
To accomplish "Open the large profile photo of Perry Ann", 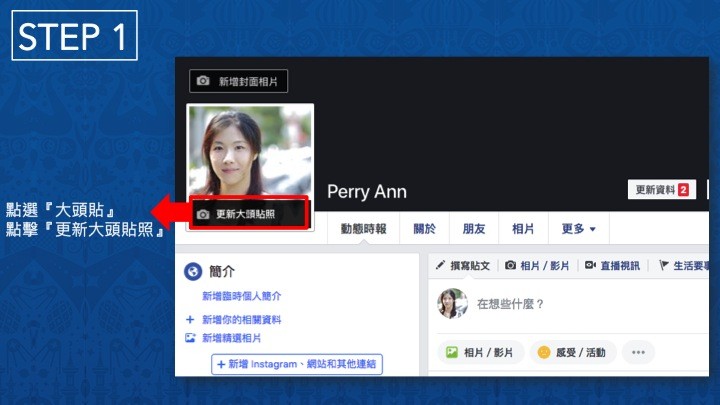I will 250,151.
